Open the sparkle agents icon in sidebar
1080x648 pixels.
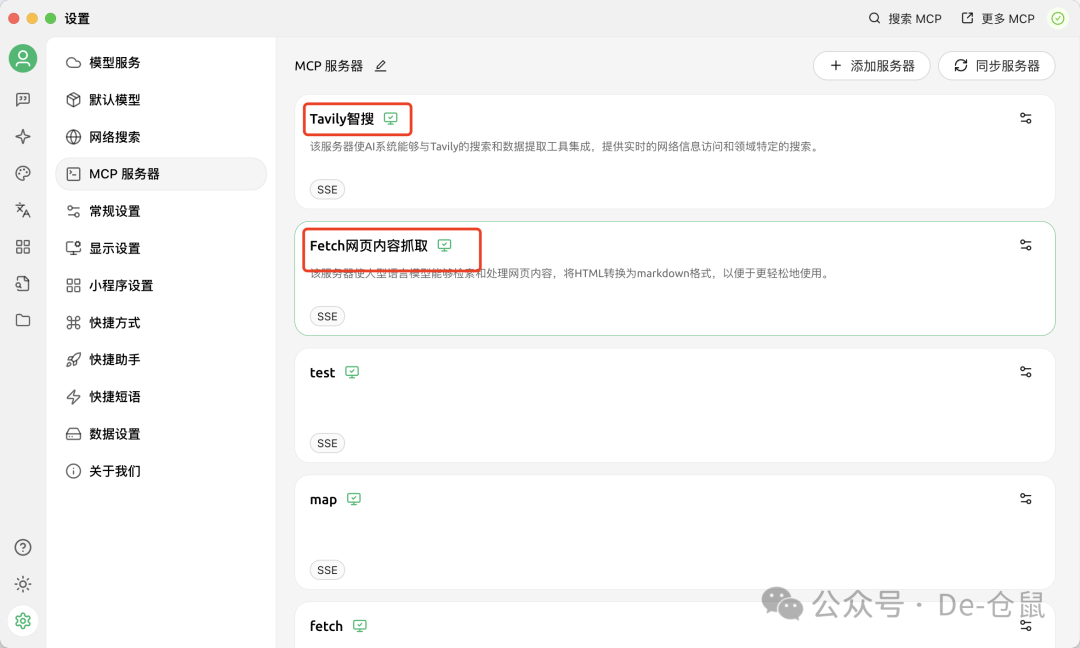(23, 137)
